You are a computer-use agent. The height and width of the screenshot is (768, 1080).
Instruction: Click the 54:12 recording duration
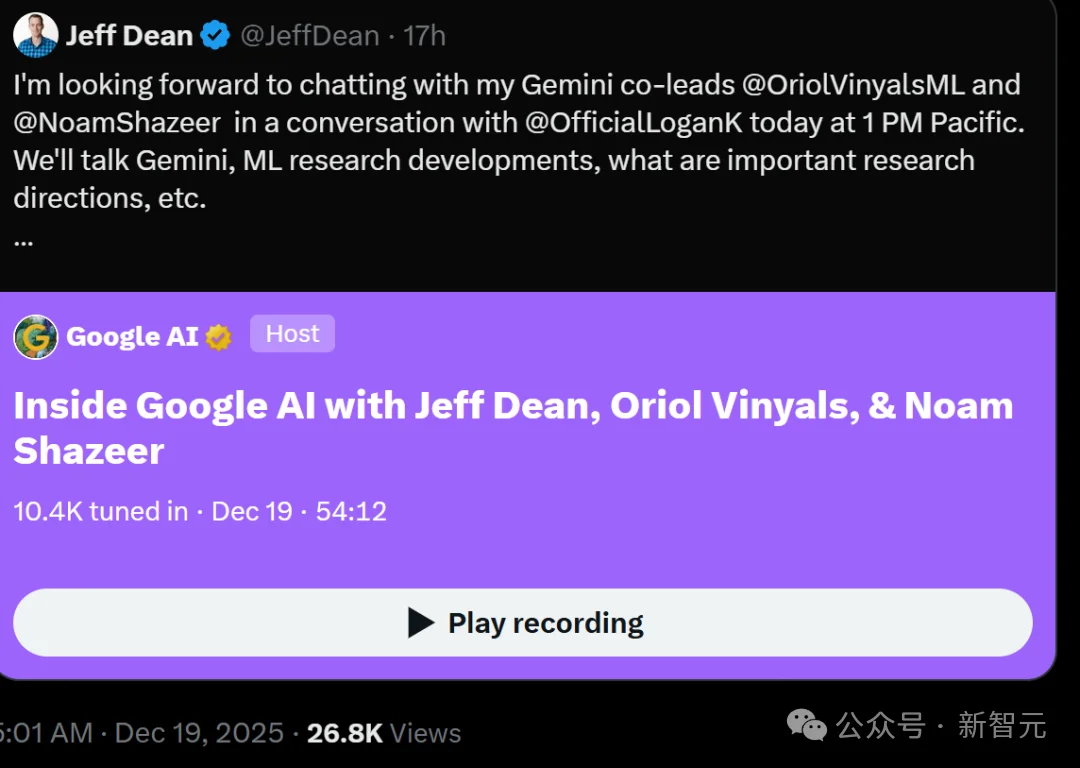pos(351,511)
